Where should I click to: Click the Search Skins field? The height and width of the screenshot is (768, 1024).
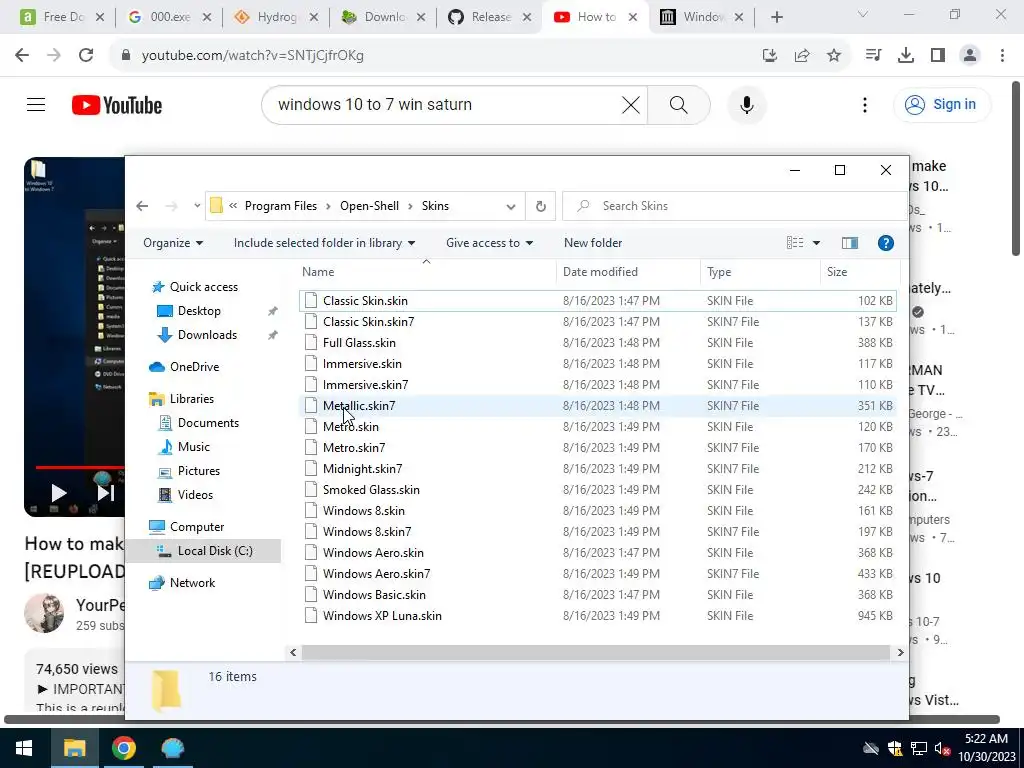tap(735, 206)
